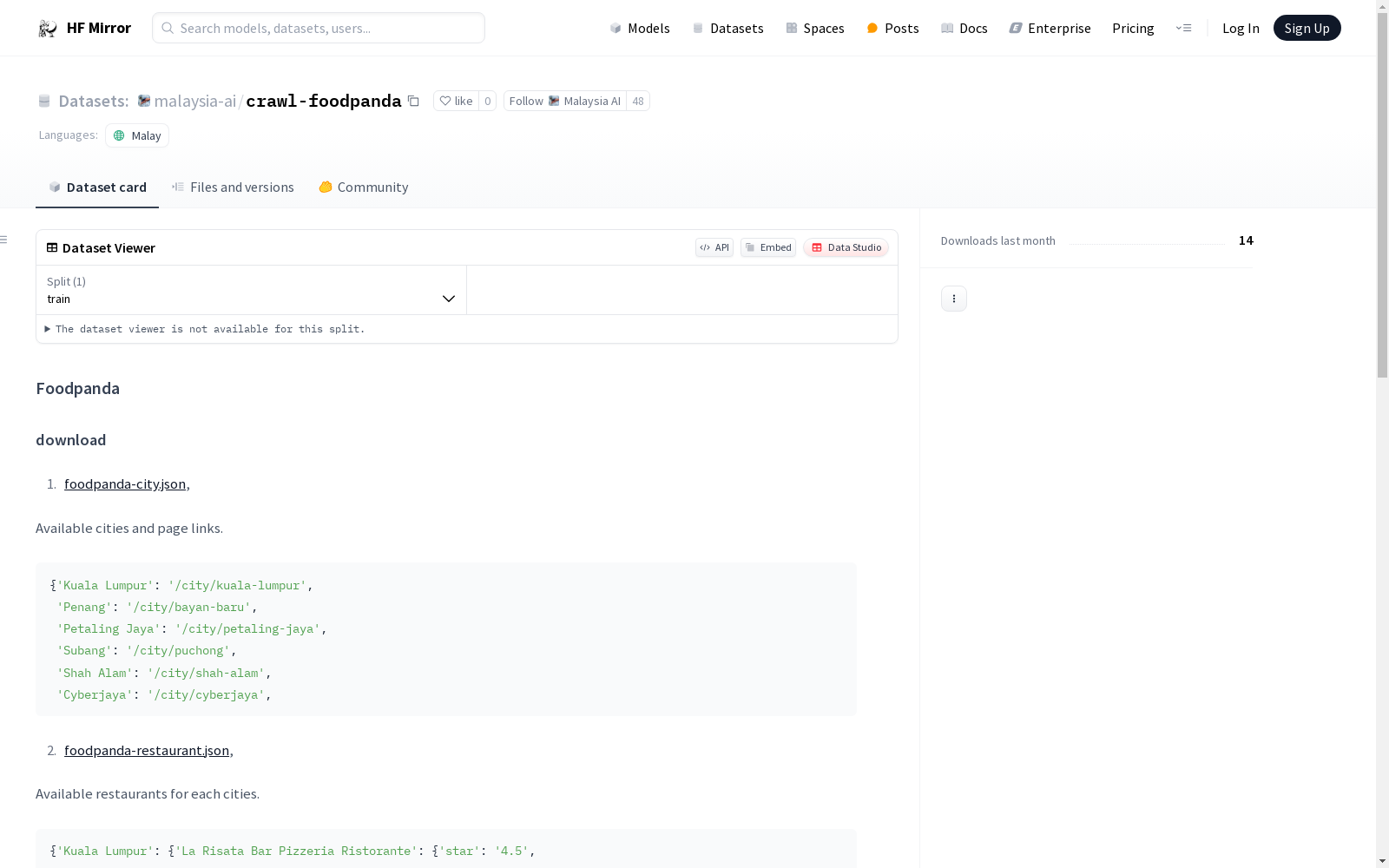
Task: Open the collapsed sidebar toggle at left edge
Action: click(x=4, y=240)
